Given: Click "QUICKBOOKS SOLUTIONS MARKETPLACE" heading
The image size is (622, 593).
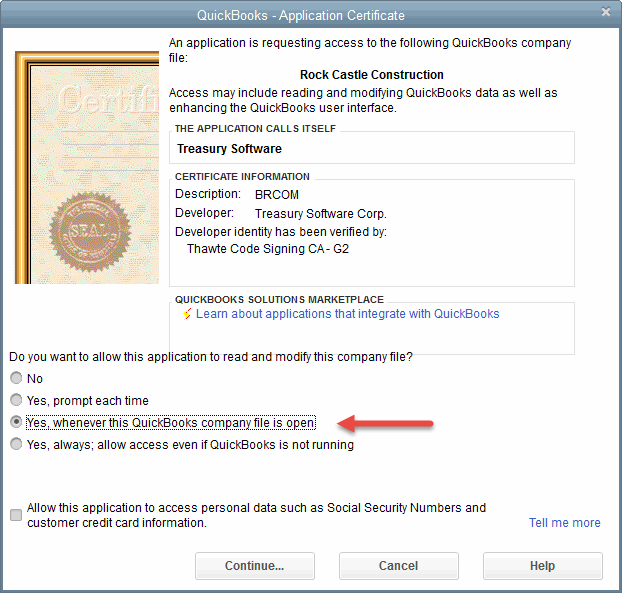Looking at the screenshot, I should coord(280,299).
